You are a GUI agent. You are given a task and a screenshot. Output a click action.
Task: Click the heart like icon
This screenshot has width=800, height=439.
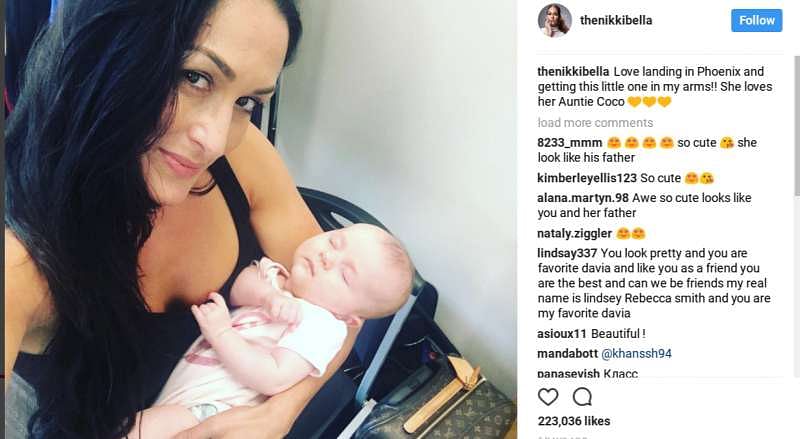(548, 397)
